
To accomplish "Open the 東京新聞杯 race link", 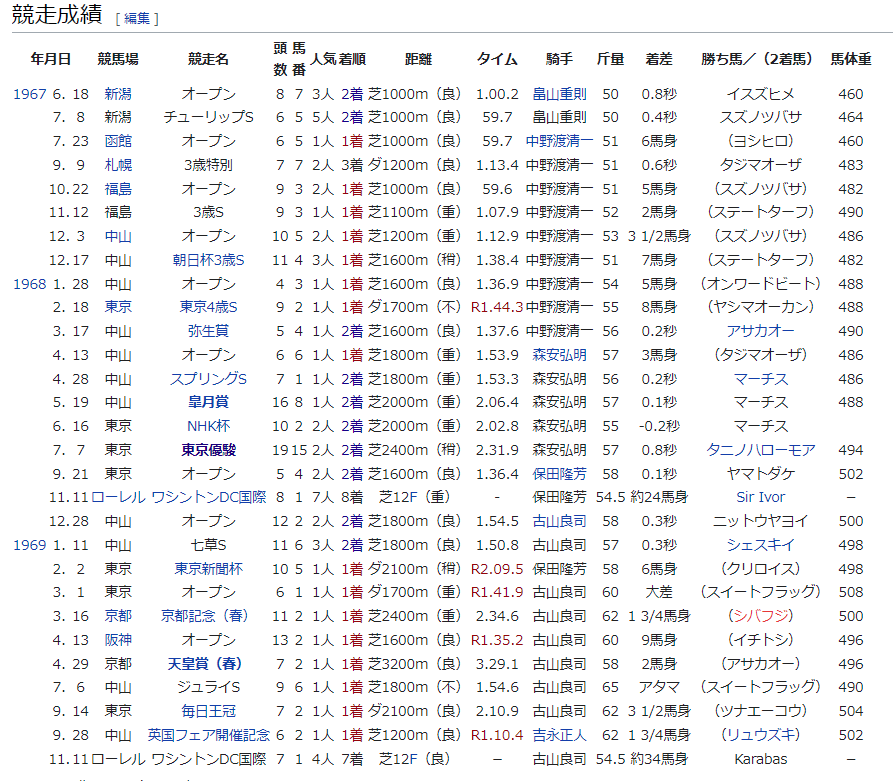I will (209, 569).
